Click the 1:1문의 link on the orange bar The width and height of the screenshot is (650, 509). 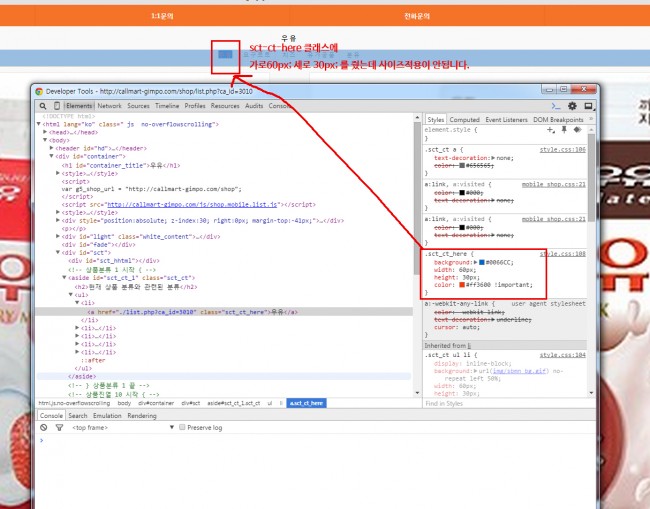(162, 16)
